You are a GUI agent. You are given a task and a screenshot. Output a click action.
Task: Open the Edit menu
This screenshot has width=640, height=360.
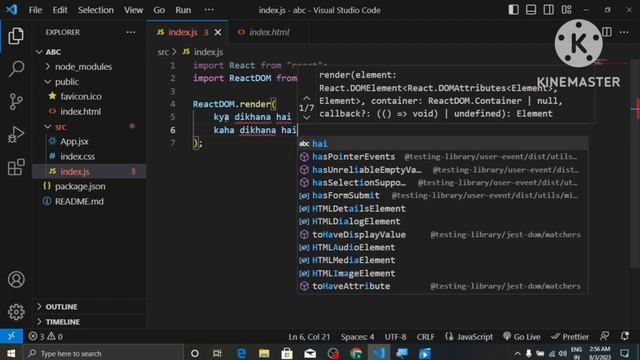click(60, 10)
